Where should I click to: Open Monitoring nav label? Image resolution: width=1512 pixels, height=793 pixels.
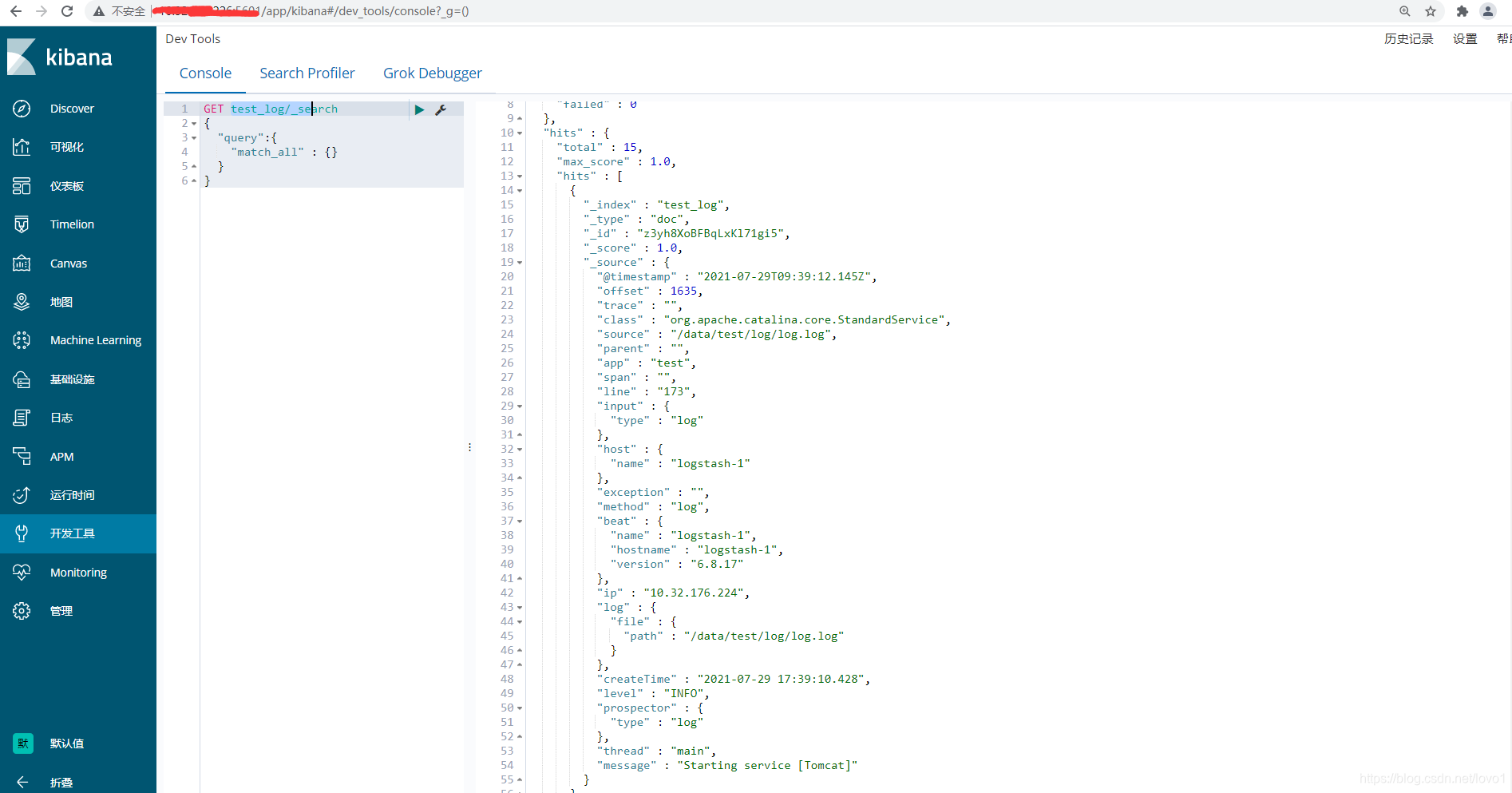78,573
